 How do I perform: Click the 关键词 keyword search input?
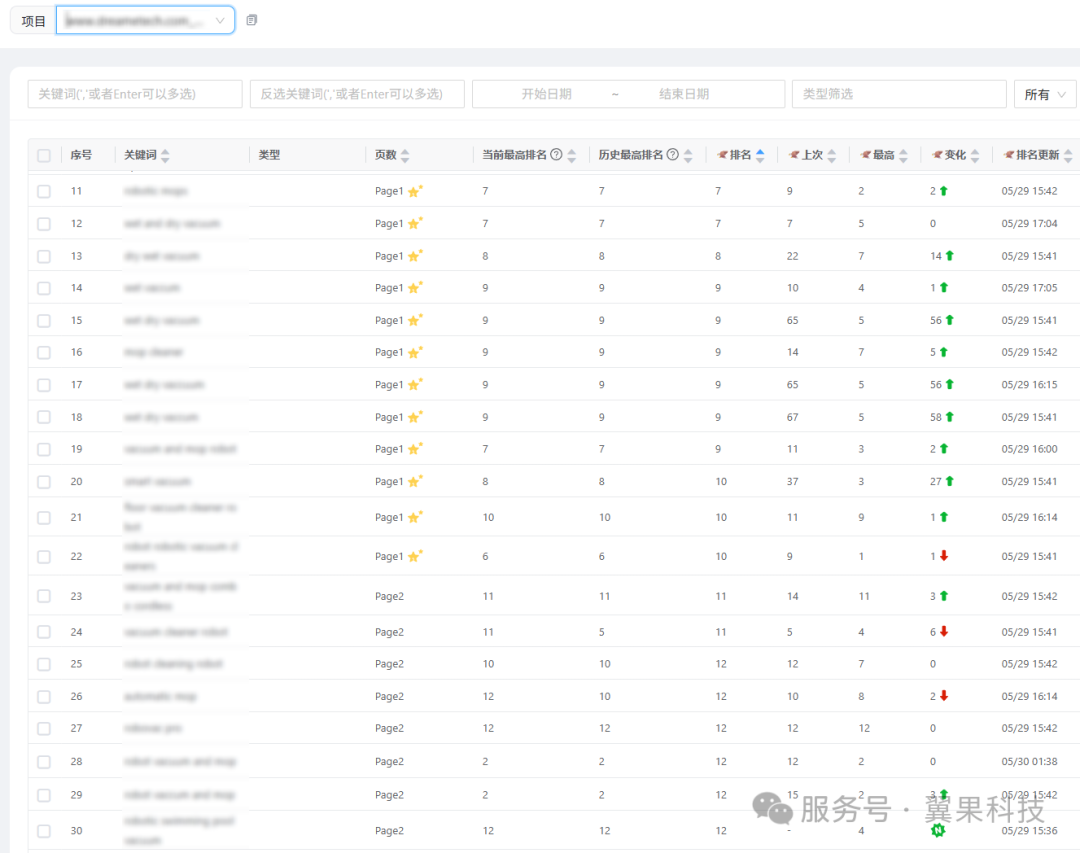pos(135,94)
